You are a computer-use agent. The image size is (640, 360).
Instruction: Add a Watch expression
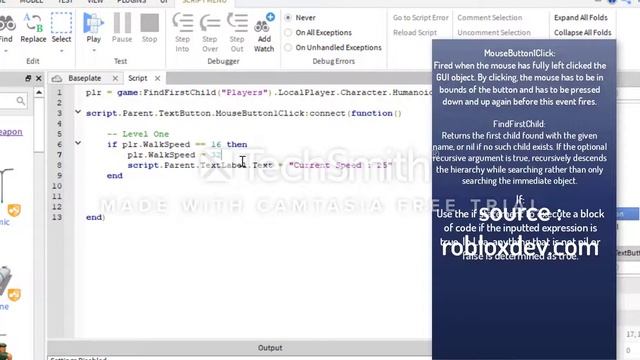264,33
